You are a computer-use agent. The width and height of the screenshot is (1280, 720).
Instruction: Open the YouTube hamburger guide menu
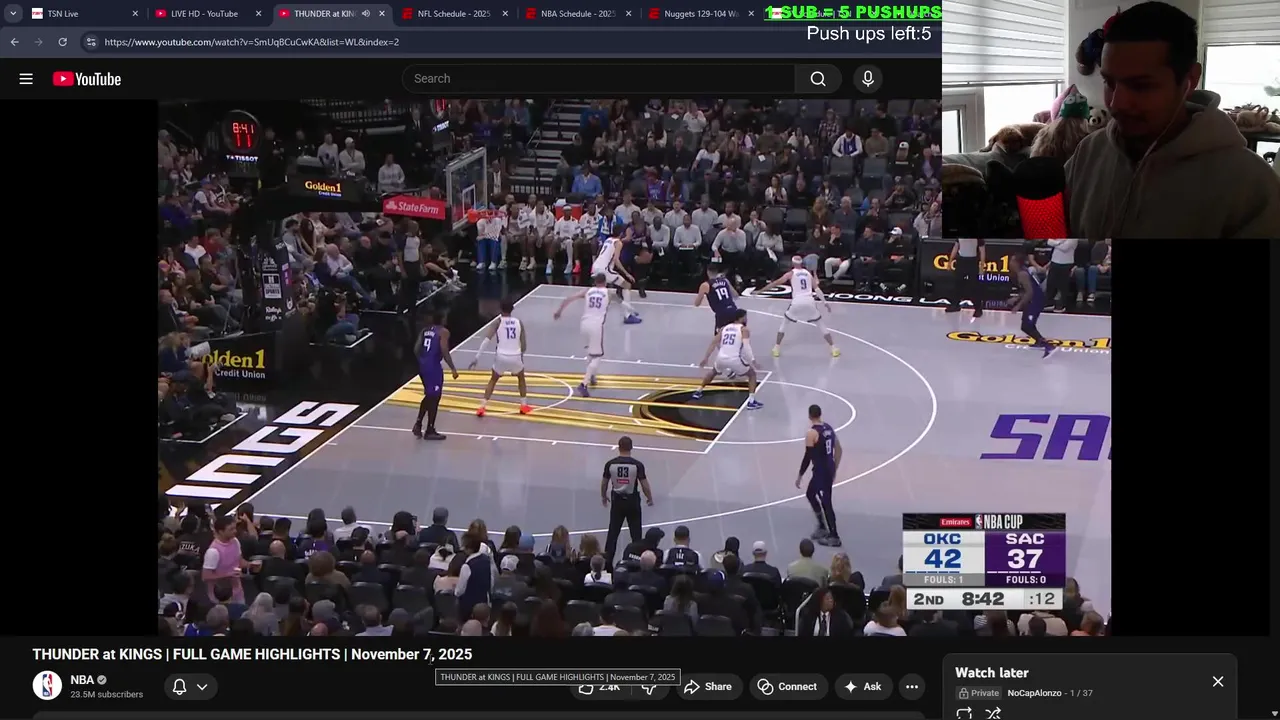point(26,79)
